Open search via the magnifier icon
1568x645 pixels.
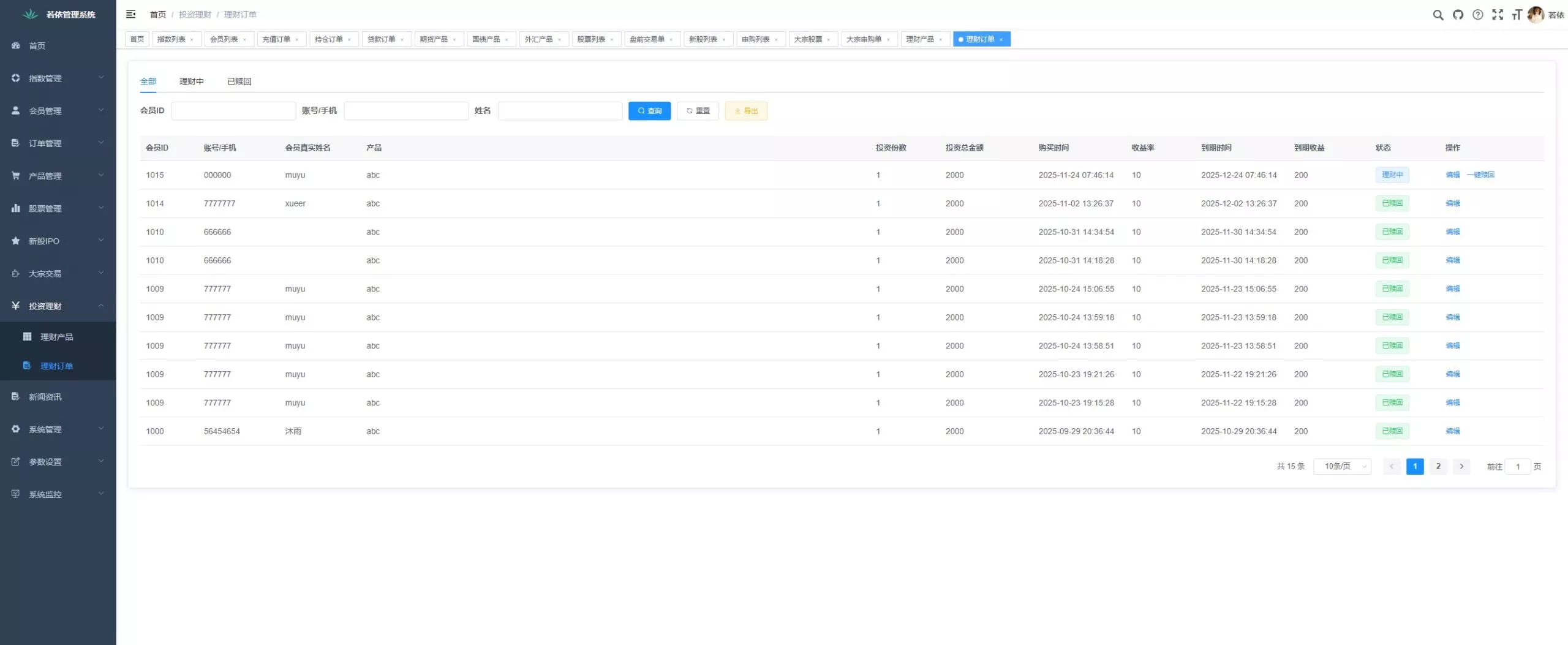(1438, 15)
